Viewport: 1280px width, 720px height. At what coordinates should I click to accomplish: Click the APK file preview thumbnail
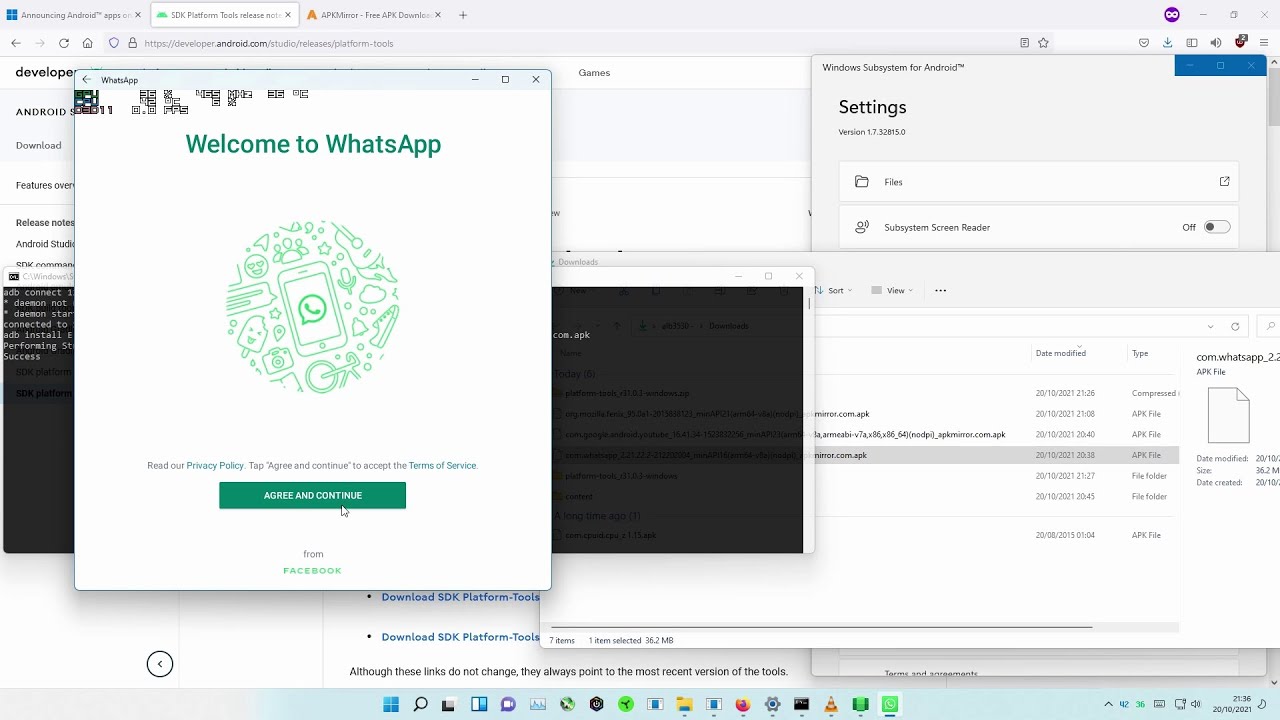tap(1228, 415)
